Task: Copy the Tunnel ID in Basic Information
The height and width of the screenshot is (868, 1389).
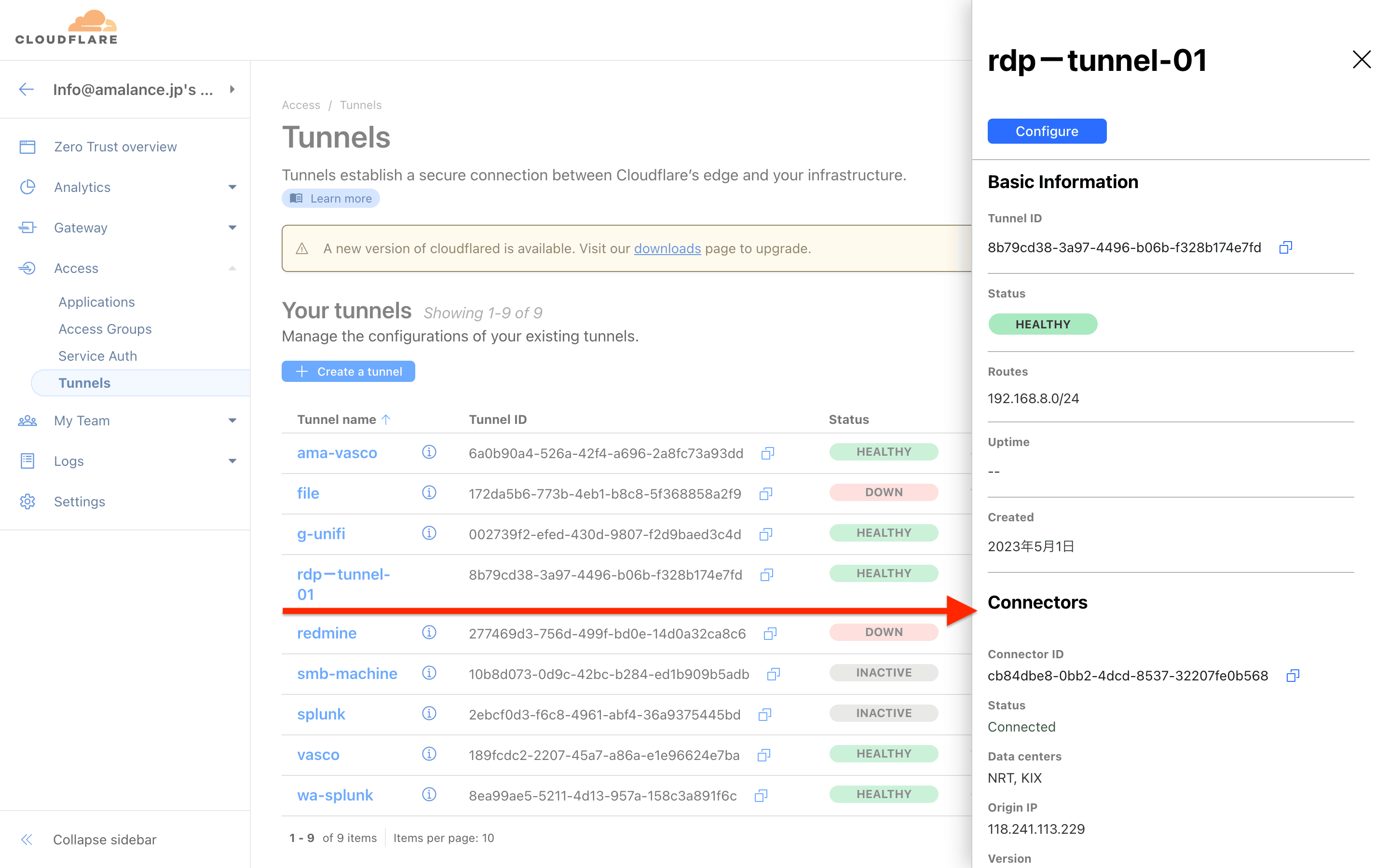Action: pos(1285,247)
